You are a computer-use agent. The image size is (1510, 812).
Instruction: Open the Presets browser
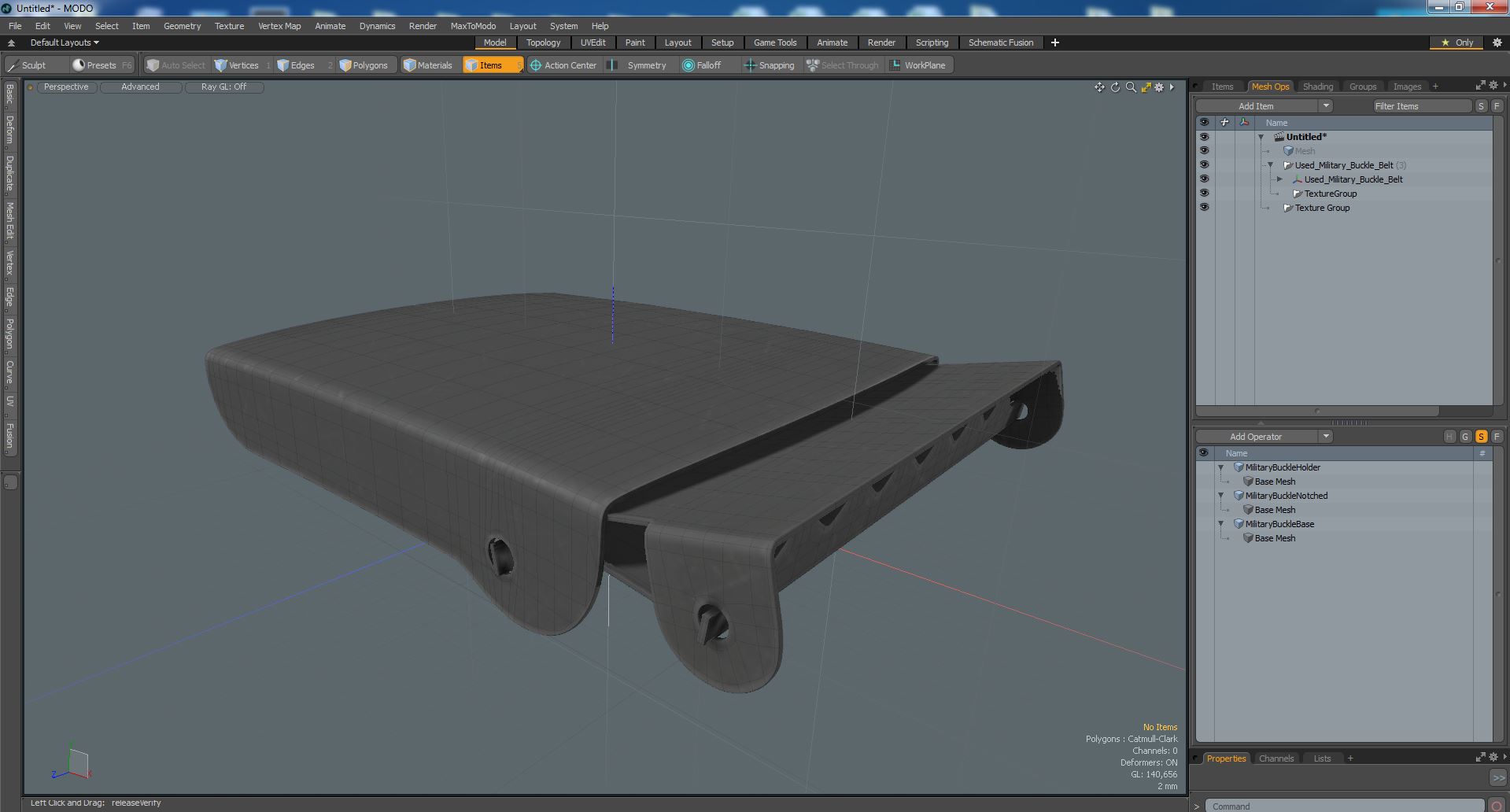[102, 65]
